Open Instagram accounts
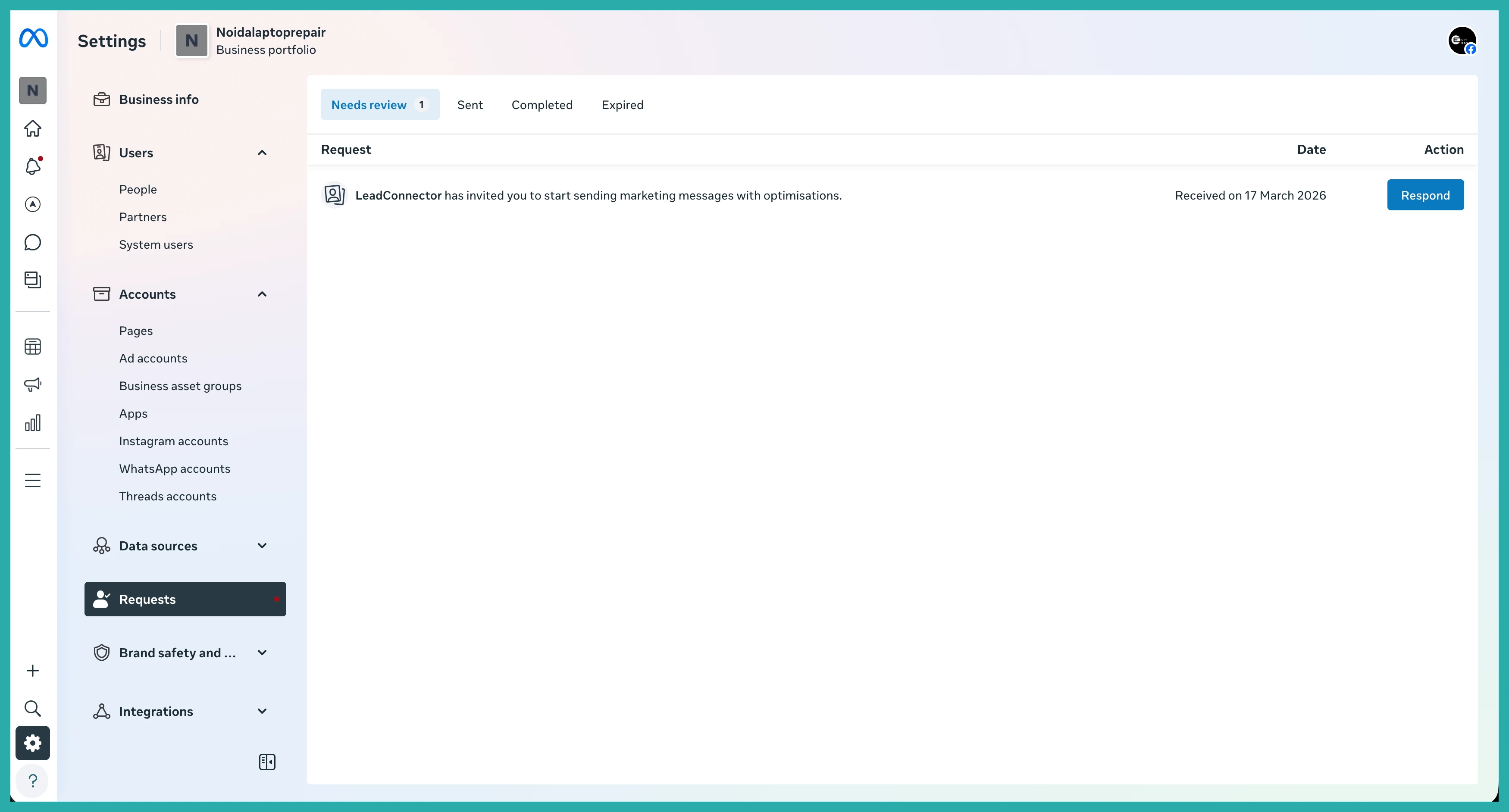This screenshot has width=1509, height=812. click(173, 441)
